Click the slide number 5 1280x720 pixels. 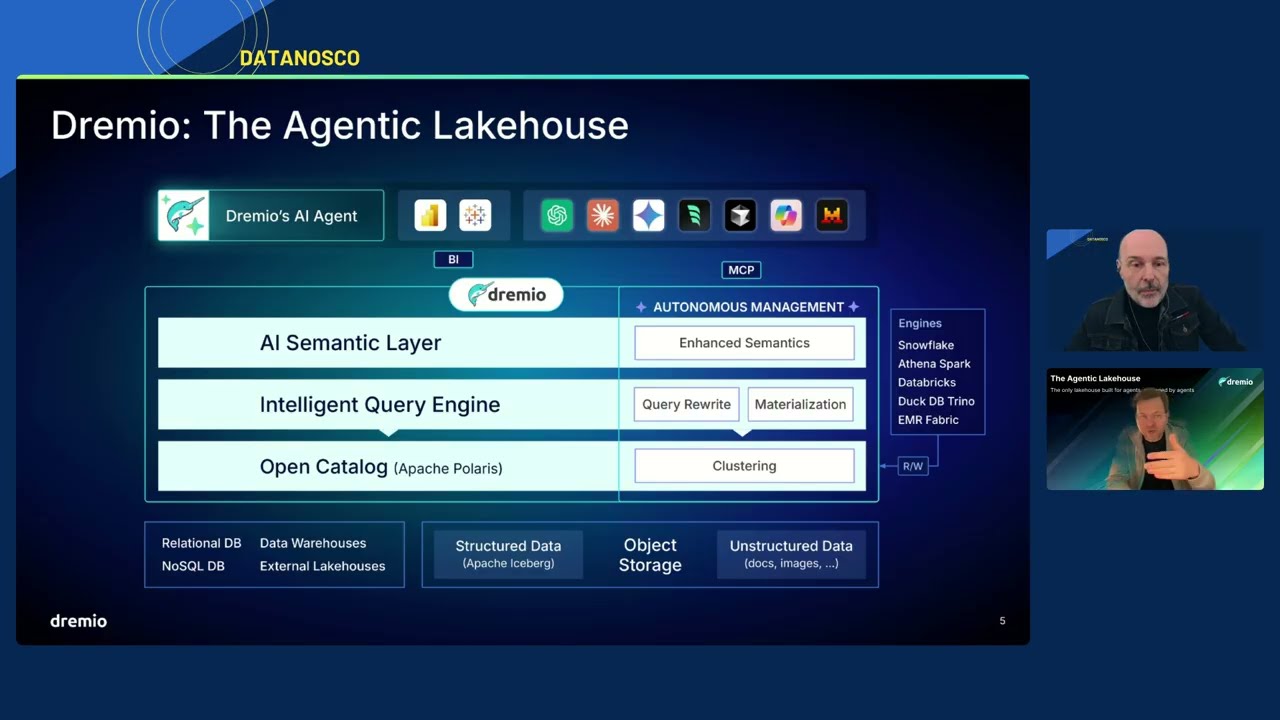tap(1002, 621)
